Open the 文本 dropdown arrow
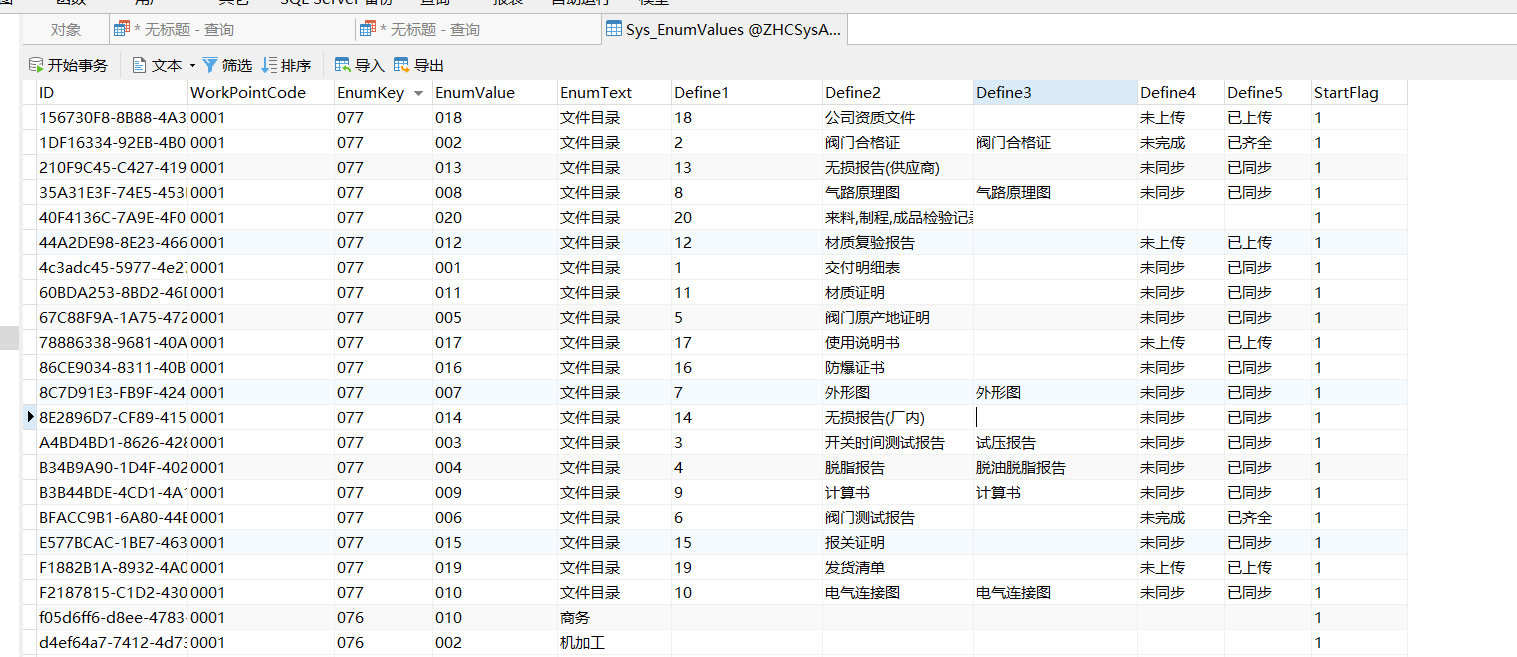The image size is (1517, 657). tap(191, 66)
